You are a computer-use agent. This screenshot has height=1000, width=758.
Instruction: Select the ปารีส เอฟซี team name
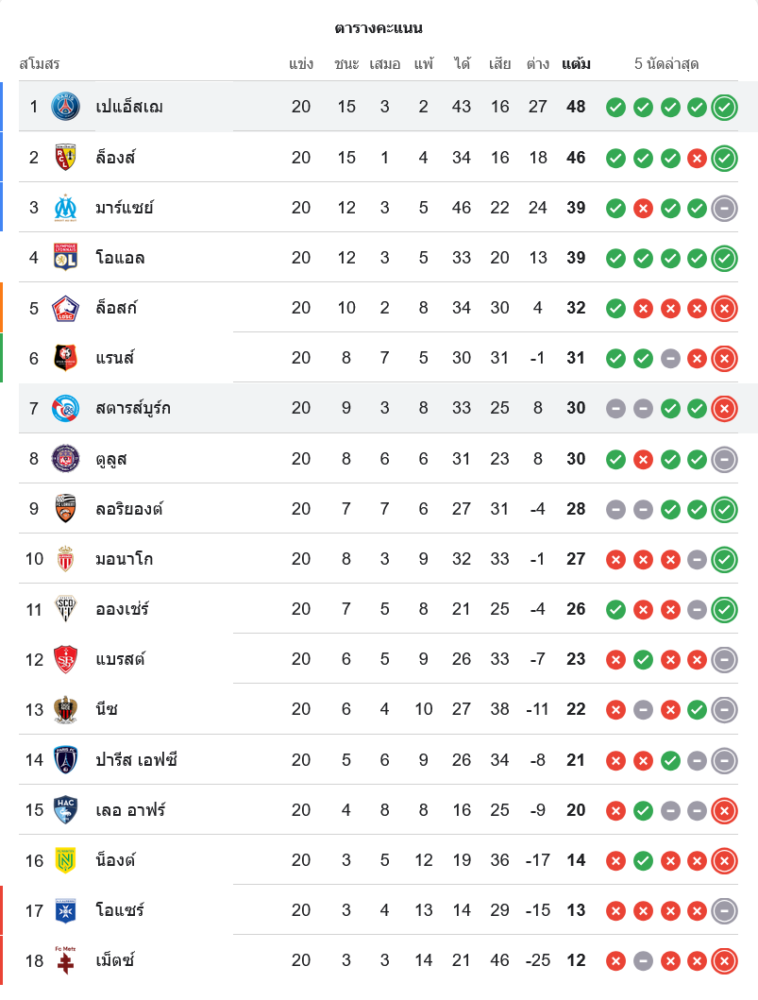point(137,760)
